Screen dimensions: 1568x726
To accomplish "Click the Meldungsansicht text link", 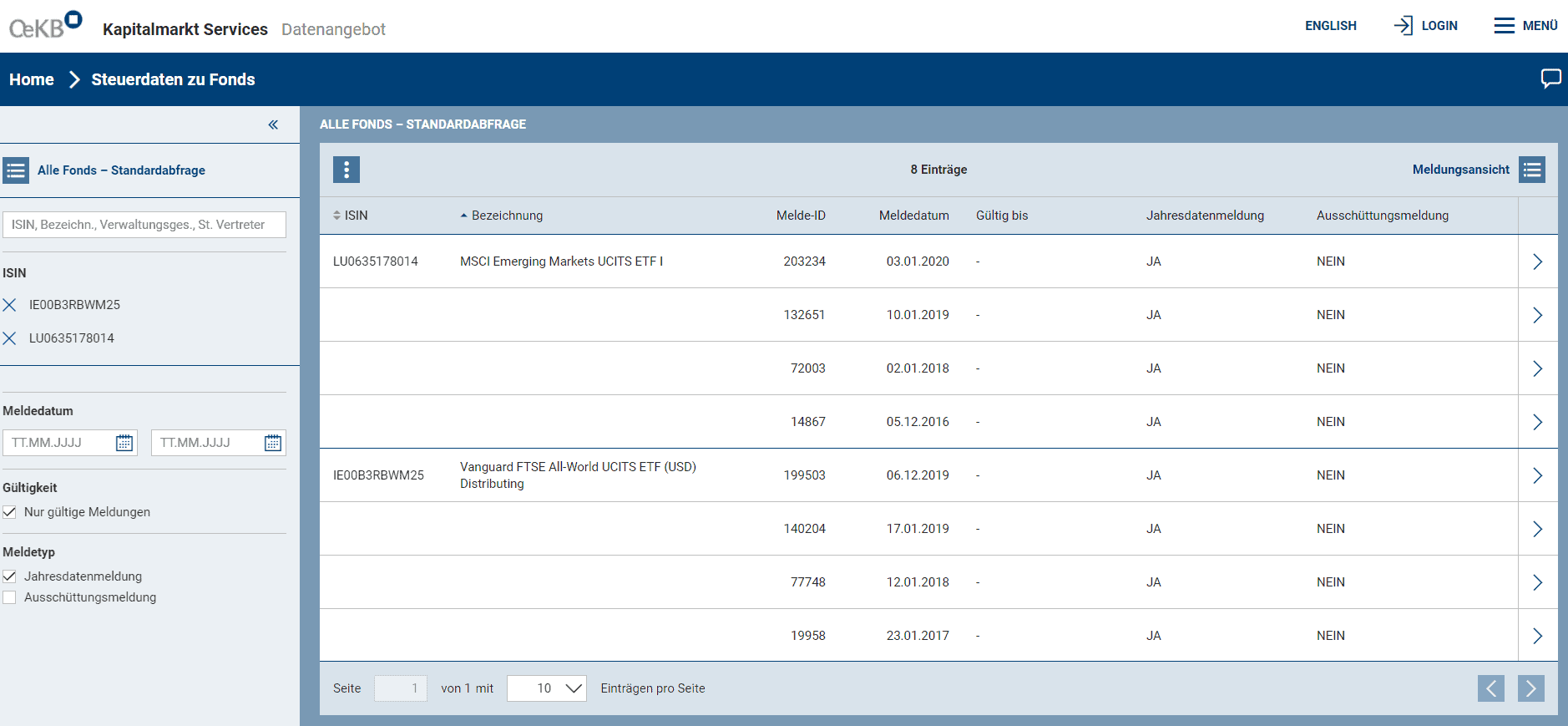I will tap(1461, 170).
